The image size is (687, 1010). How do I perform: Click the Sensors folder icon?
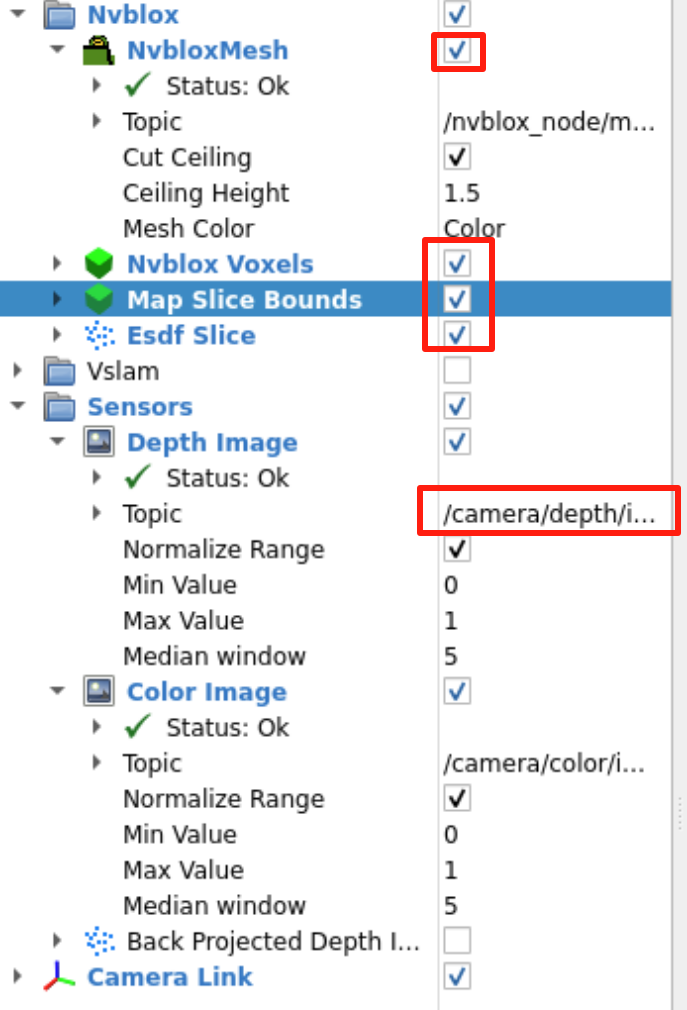pos(60,408)
